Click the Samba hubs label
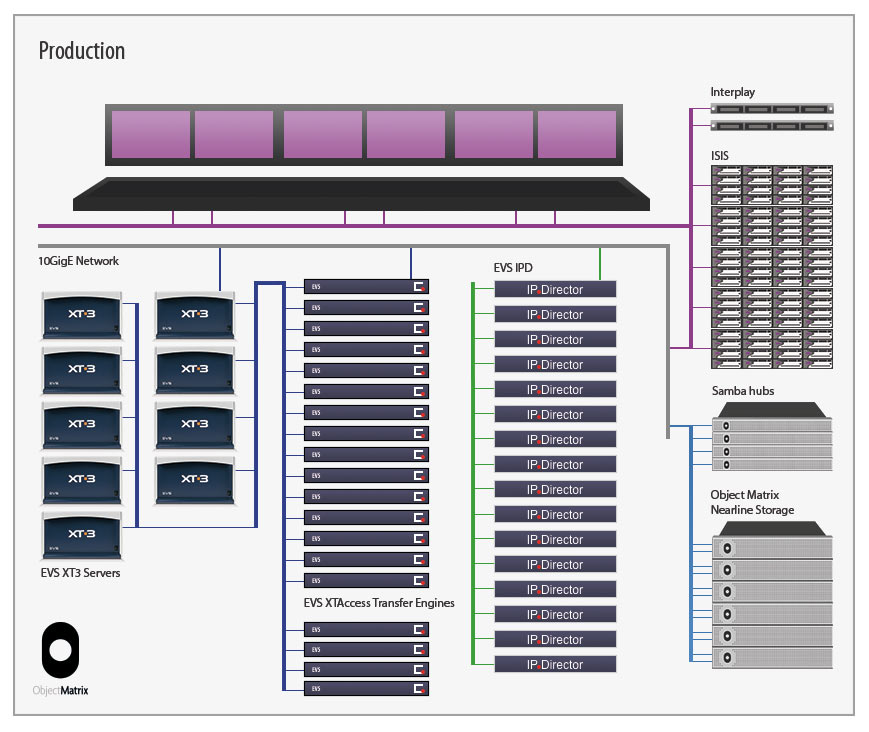Screen dimensions: 869x732 coord(743,391)
